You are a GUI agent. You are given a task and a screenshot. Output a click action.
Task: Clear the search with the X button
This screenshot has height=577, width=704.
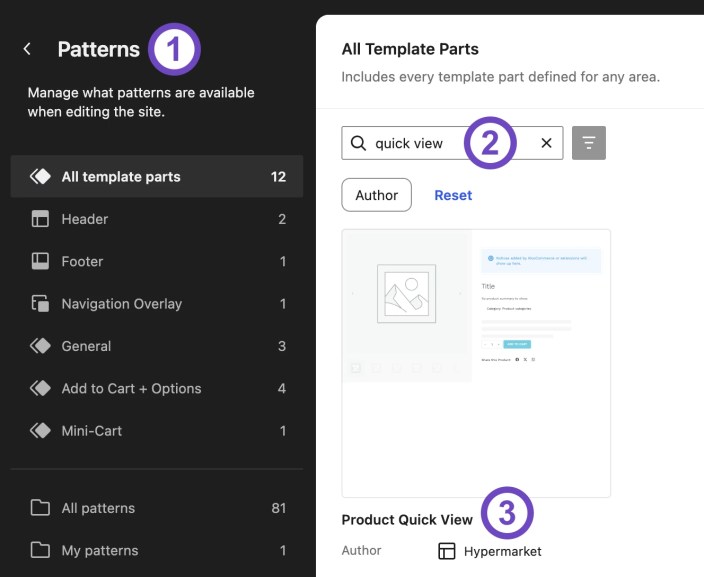[546, 143]
